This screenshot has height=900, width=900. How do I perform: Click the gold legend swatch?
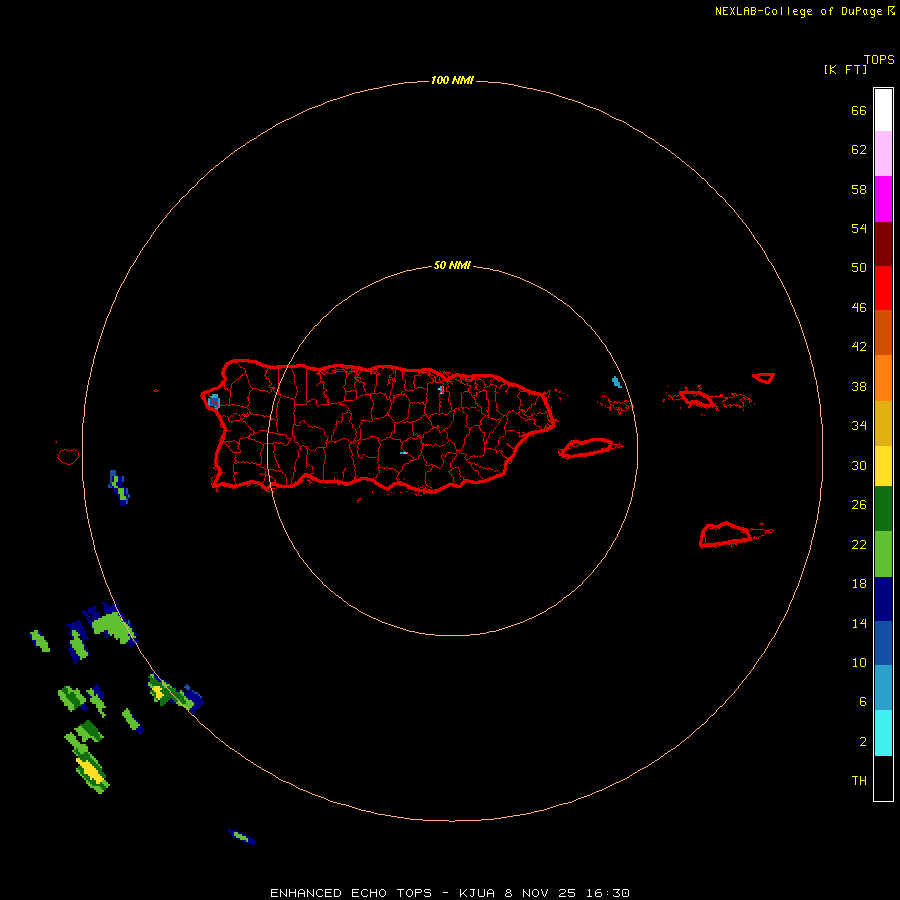[x=883, y=423]
